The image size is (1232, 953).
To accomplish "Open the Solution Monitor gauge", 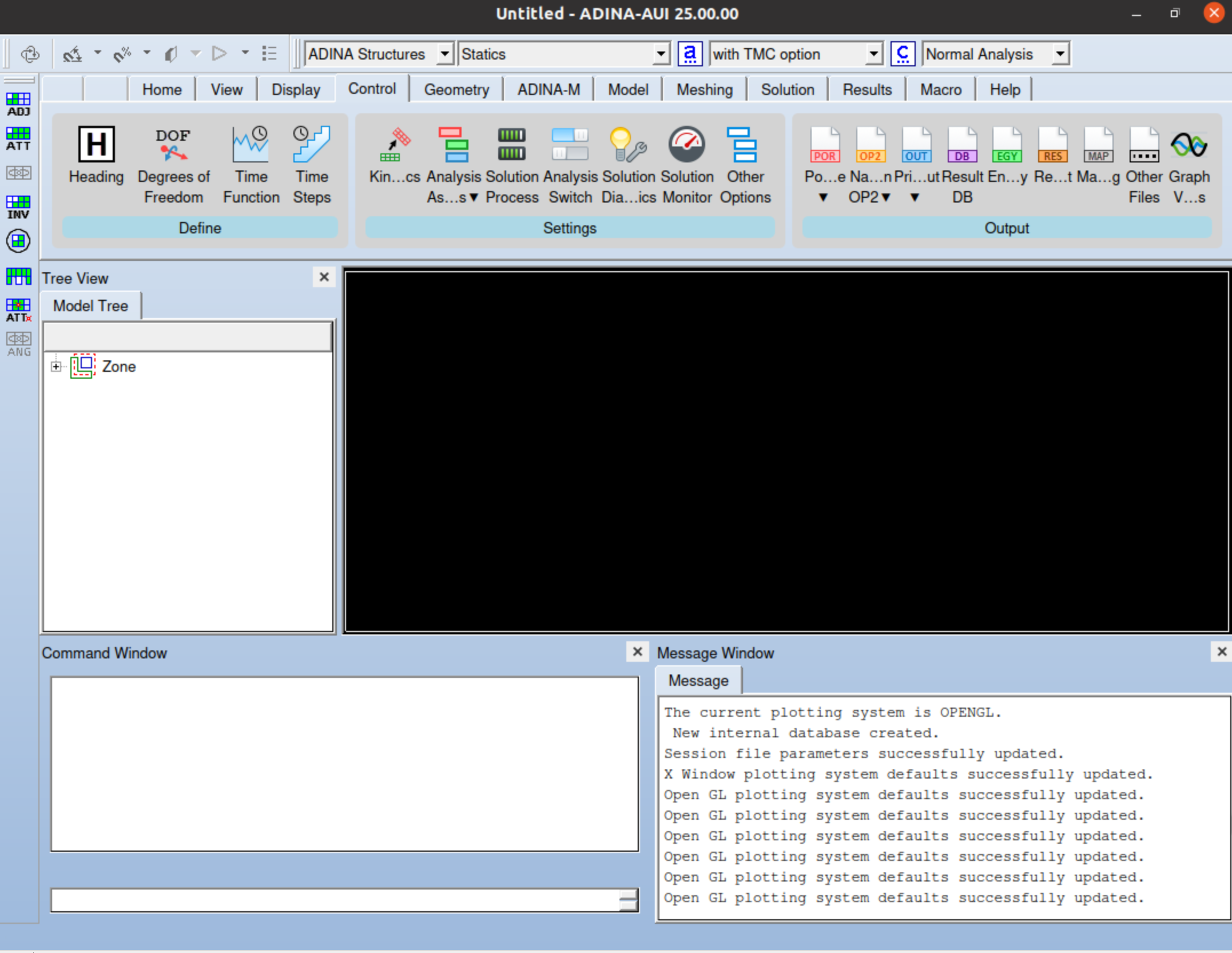I will pyautogui.click(x=687, y=165).
